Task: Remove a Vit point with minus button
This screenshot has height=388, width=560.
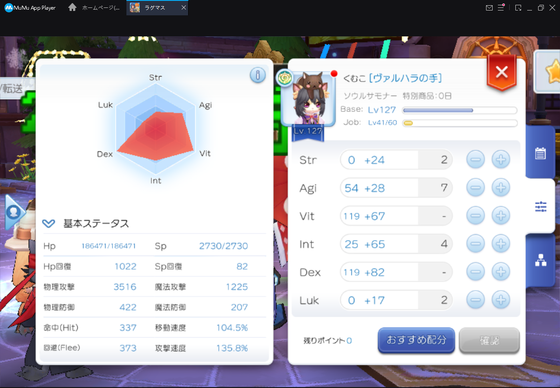Action: pos(476,216)
